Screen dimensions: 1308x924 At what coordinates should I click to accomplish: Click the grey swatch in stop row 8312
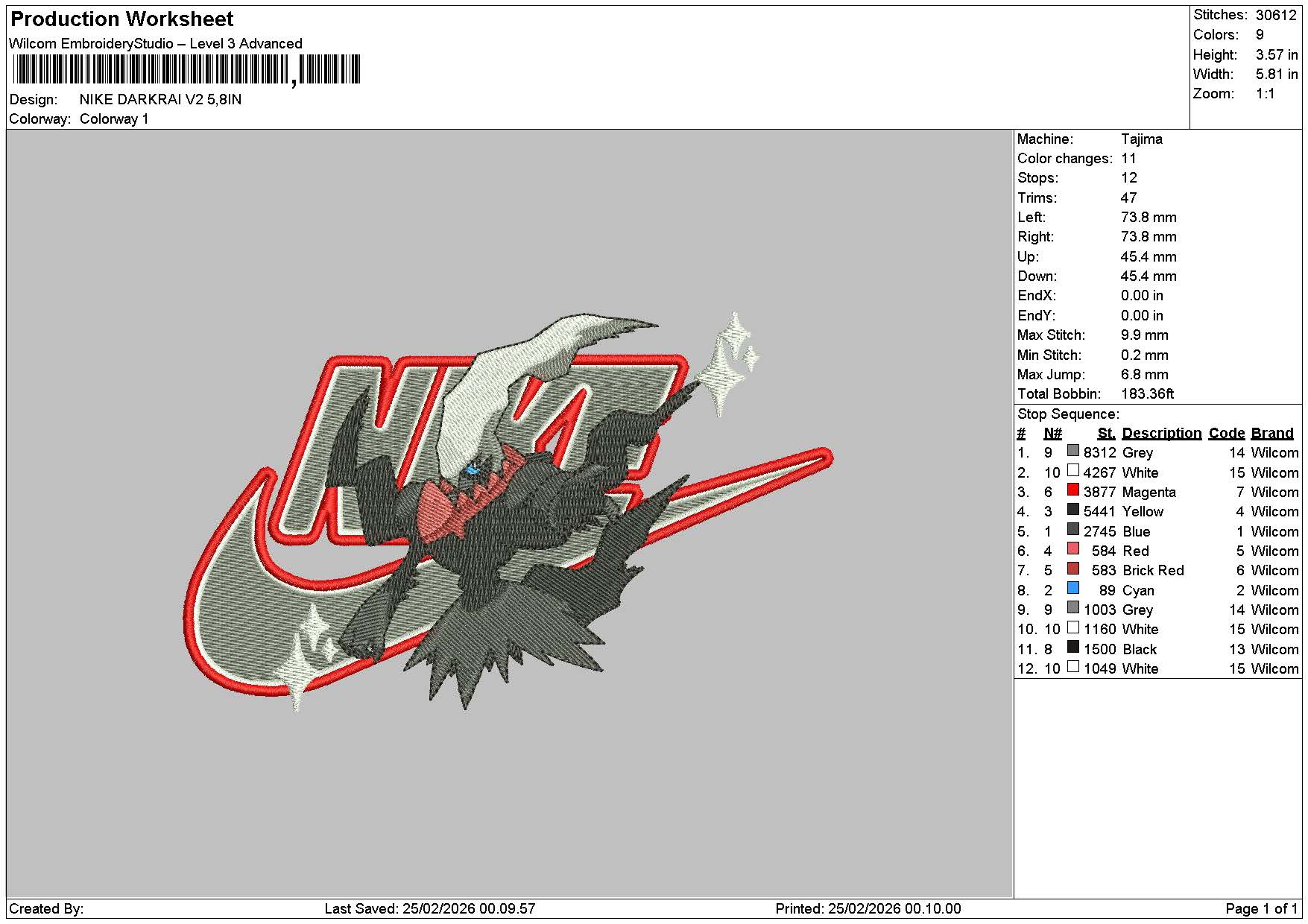1073,451
